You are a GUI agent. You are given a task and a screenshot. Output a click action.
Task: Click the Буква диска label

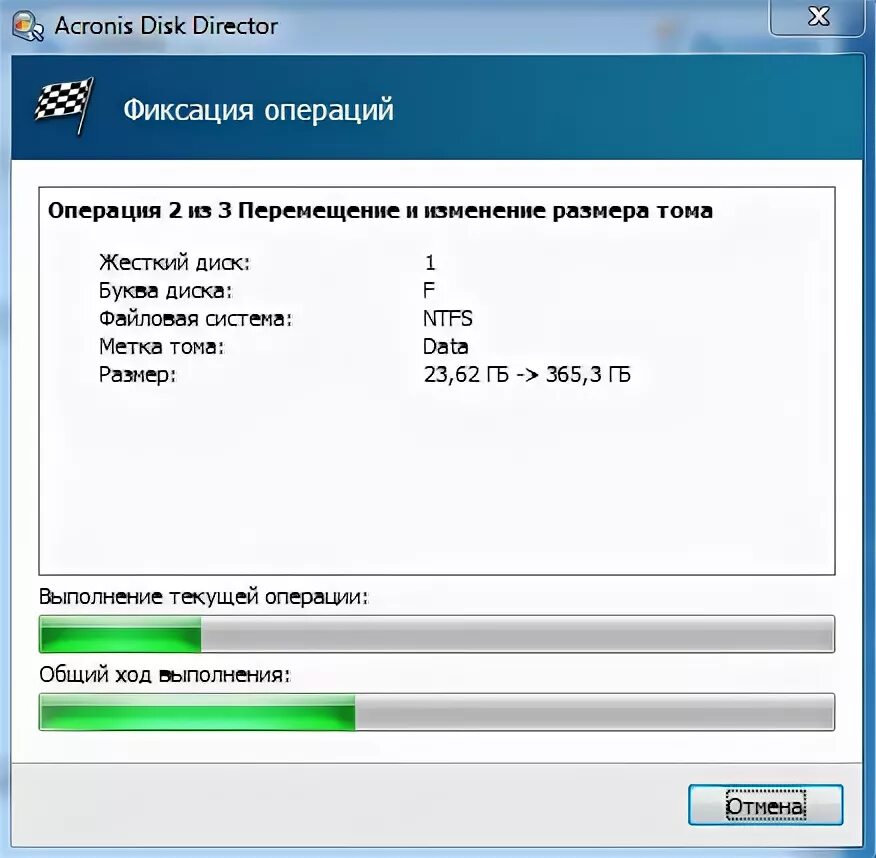pyautogui.click(x=165, y=290)
